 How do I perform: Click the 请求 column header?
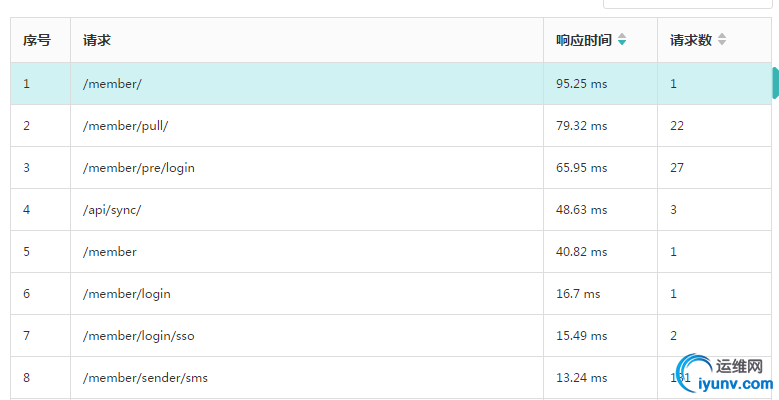(97, 40)
